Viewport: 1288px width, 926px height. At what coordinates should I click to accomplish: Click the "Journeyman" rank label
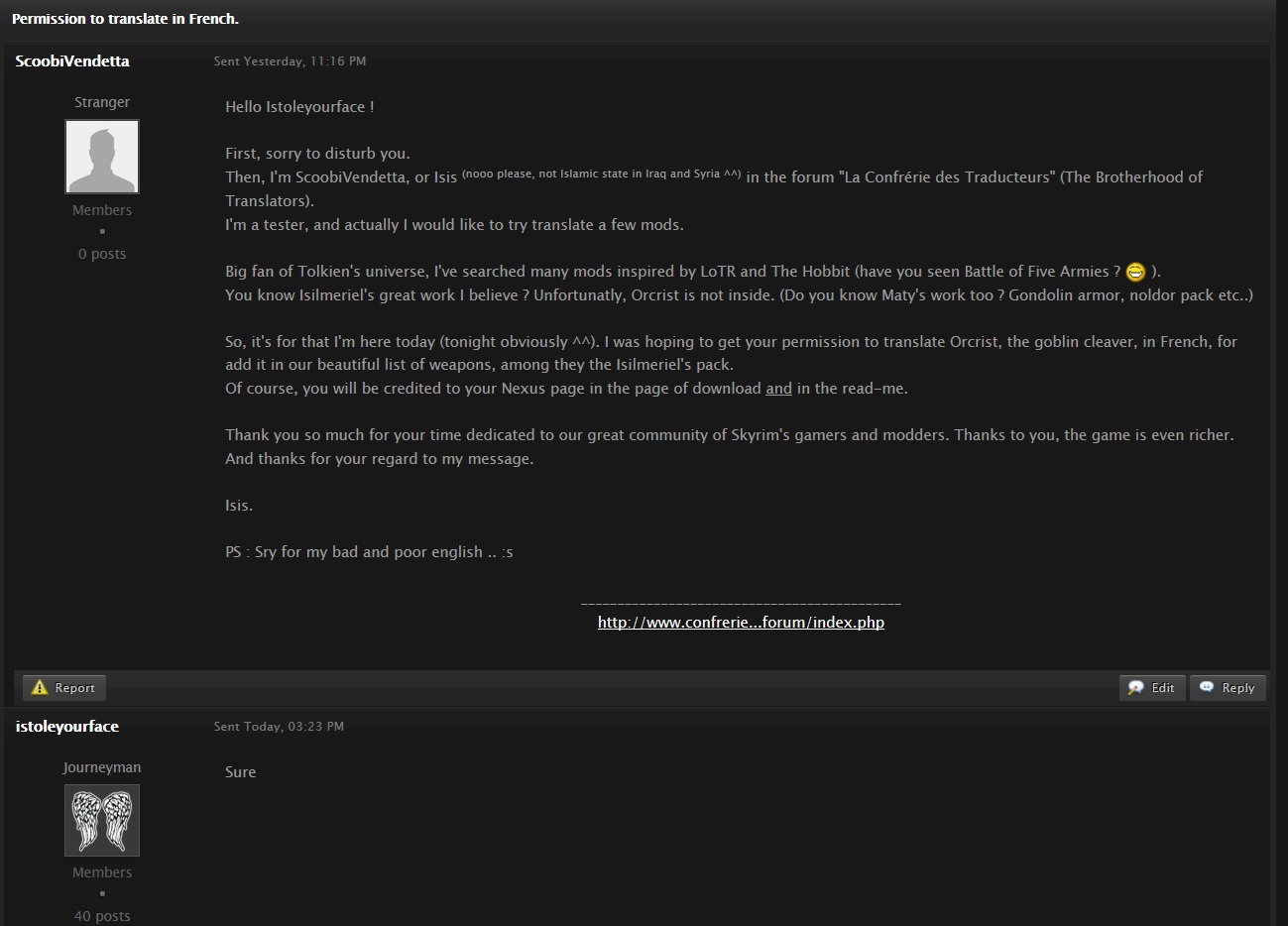click(x=102, y=767)
